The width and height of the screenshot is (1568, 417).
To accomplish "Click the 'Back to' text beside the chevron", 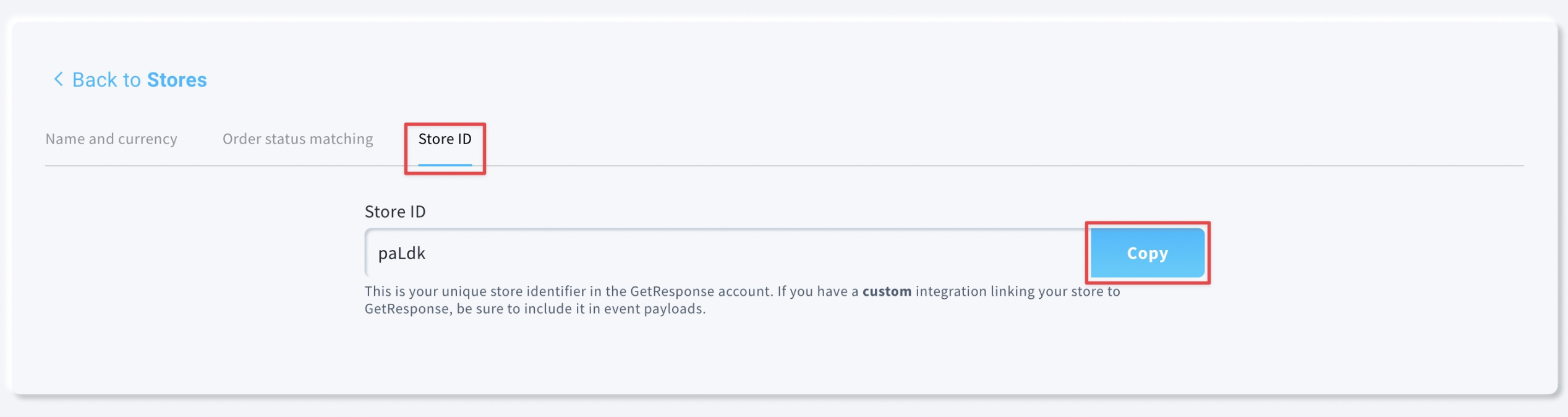I will (x=106, y=80).
